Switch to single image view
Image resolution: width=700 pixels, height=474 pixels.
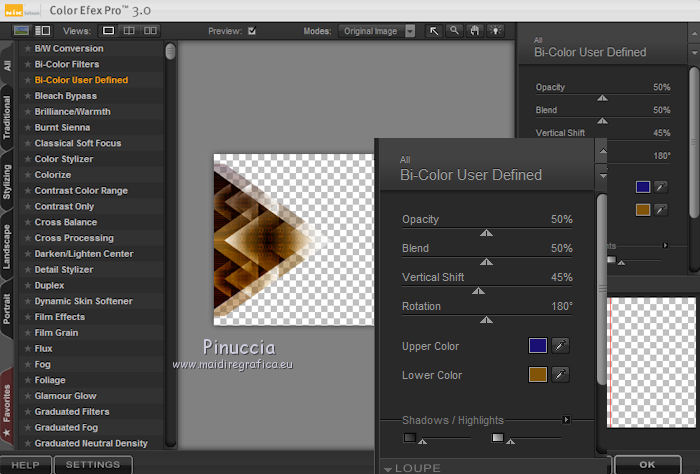pos(108,31)
